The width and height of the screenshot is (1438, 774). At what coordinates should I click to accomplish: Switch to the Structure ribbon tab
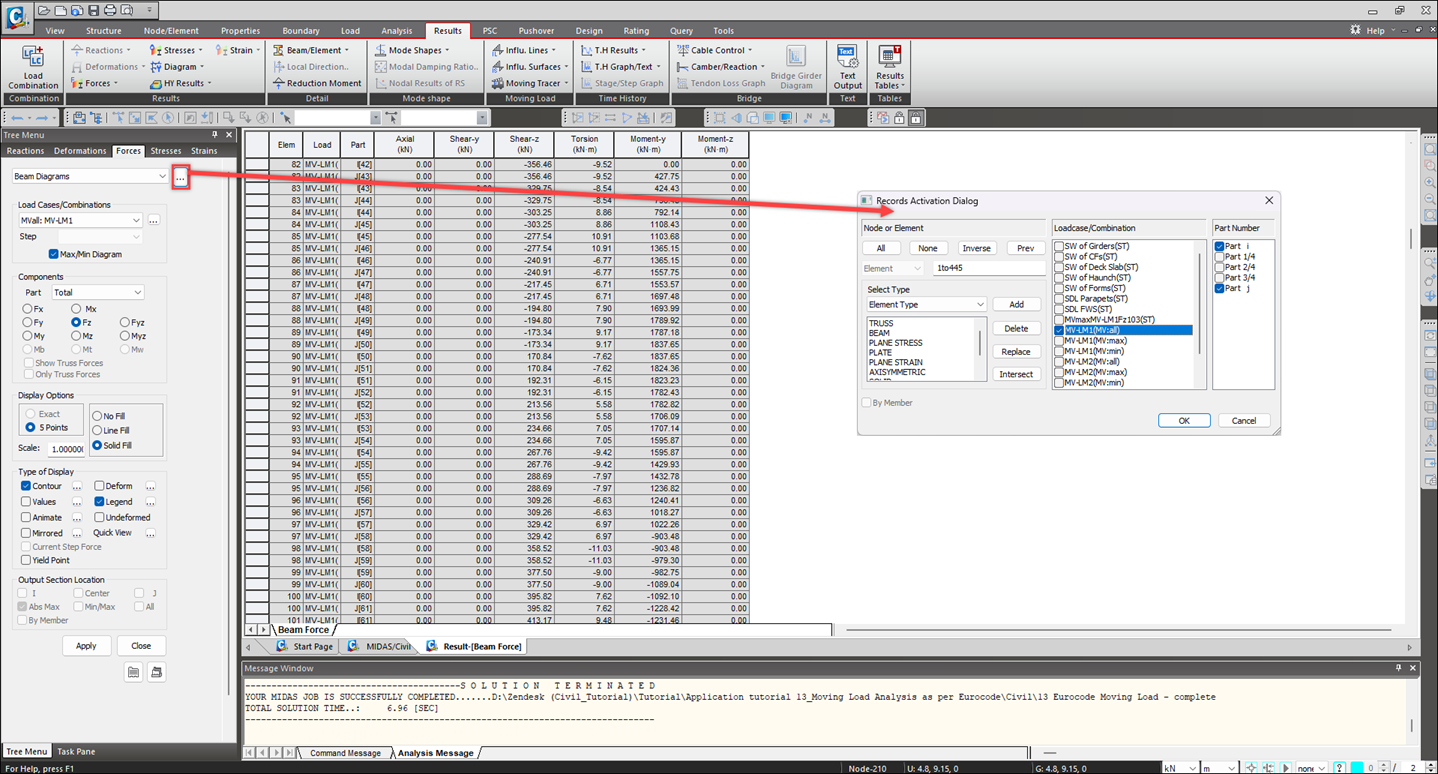[104, 31]
